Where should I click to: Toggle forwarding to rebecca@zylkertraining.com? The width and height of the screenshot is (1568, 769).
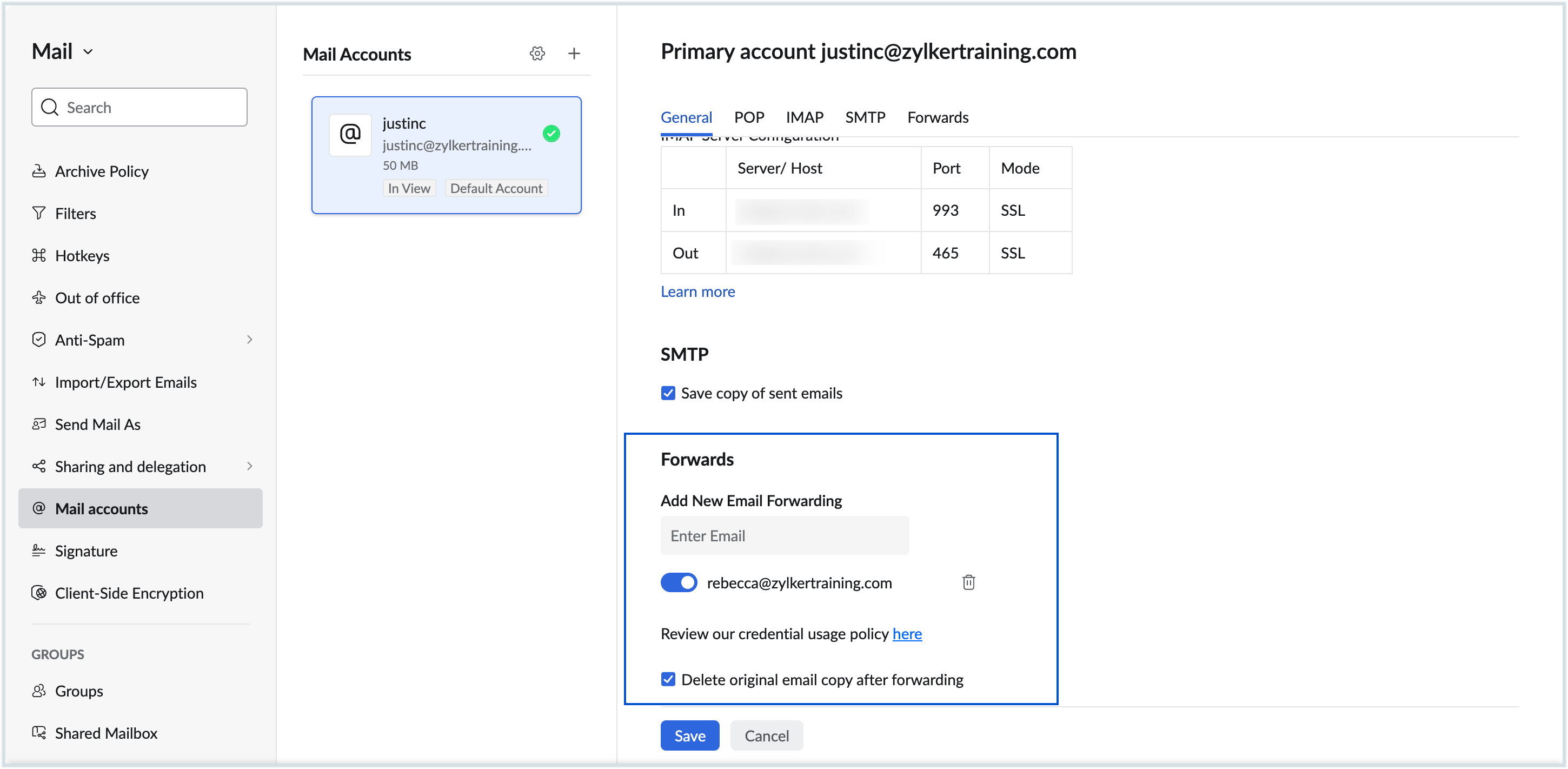[x=678, y=582]
